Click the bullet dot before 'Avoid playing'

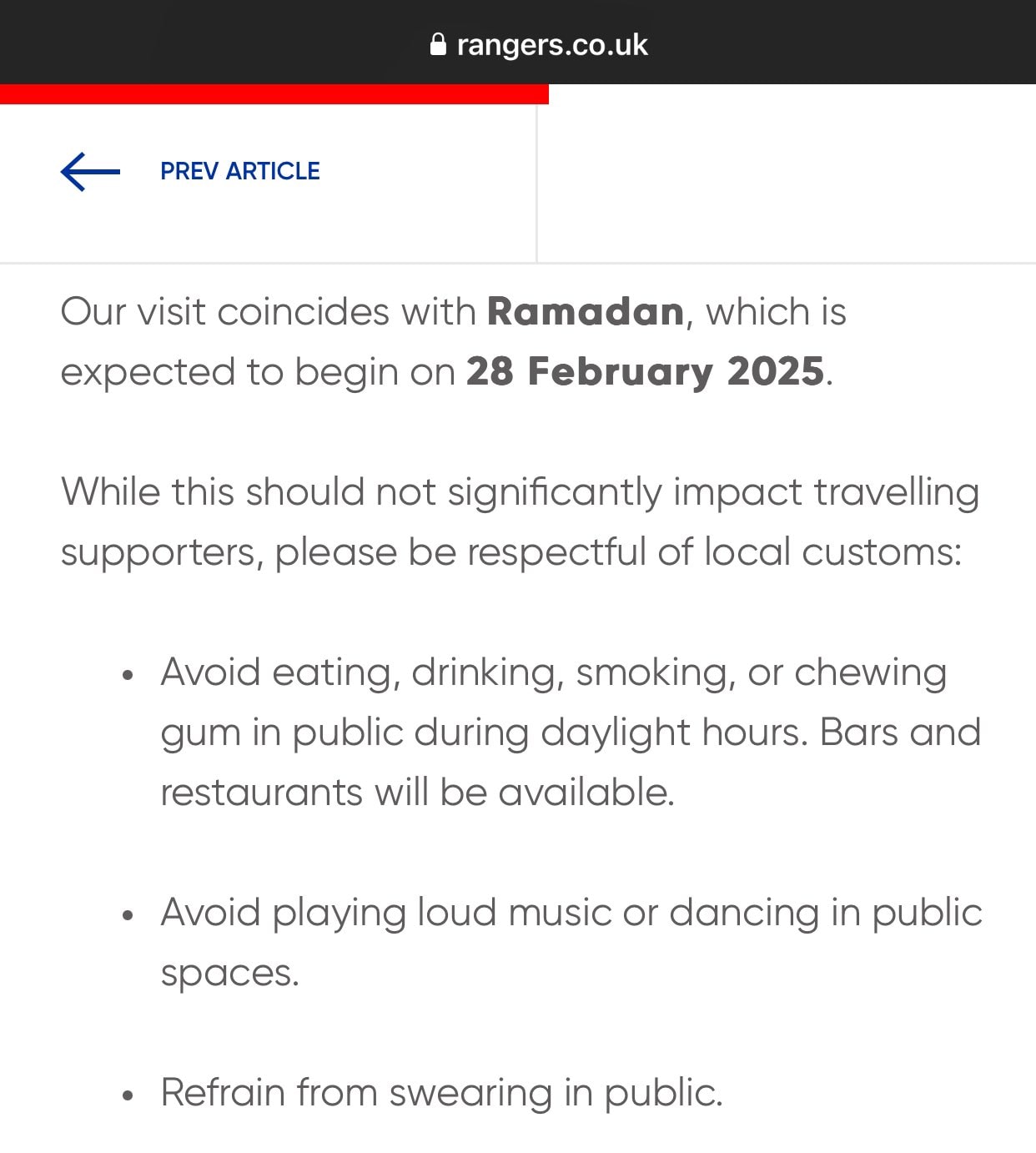[128, 915]
